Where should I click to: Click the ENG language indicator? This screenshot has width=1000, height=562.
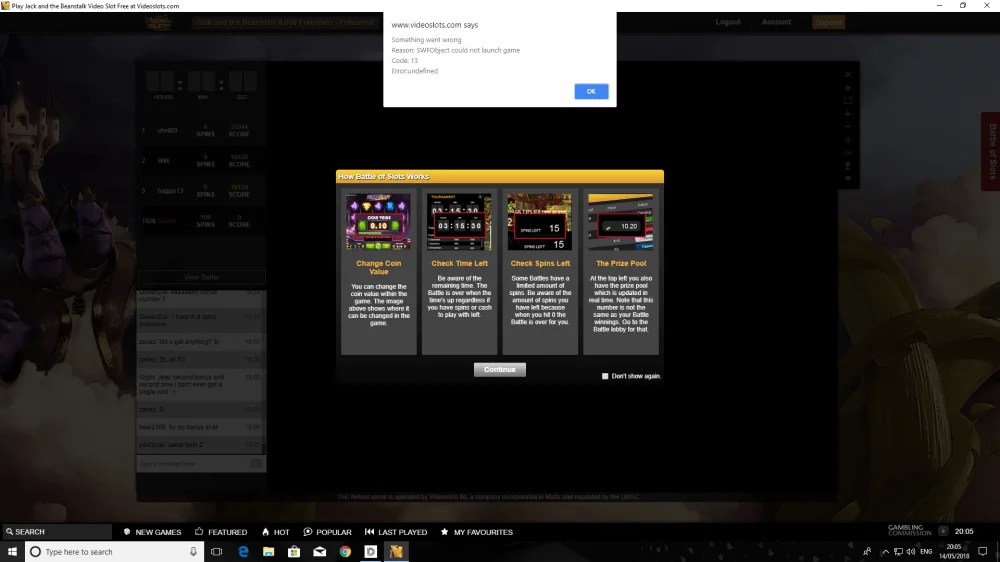(x=926, y=551)
